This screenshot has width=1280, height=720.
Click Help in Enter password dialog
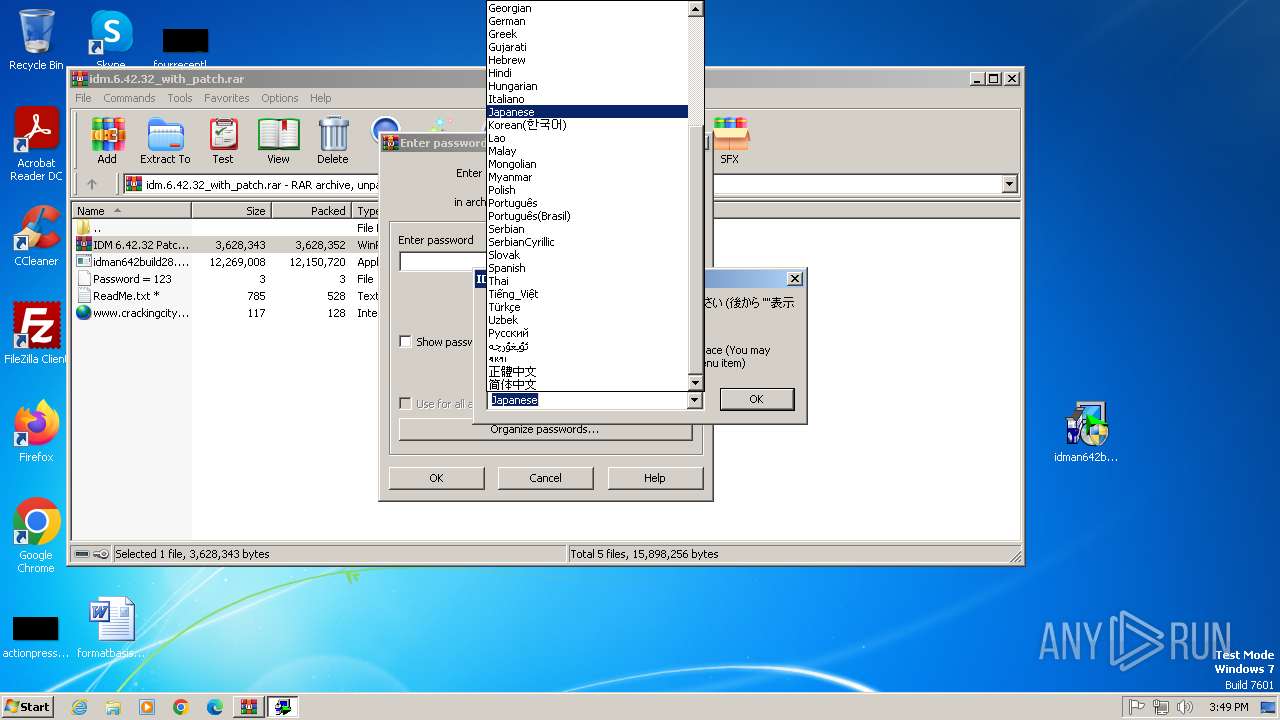[654, 478]
